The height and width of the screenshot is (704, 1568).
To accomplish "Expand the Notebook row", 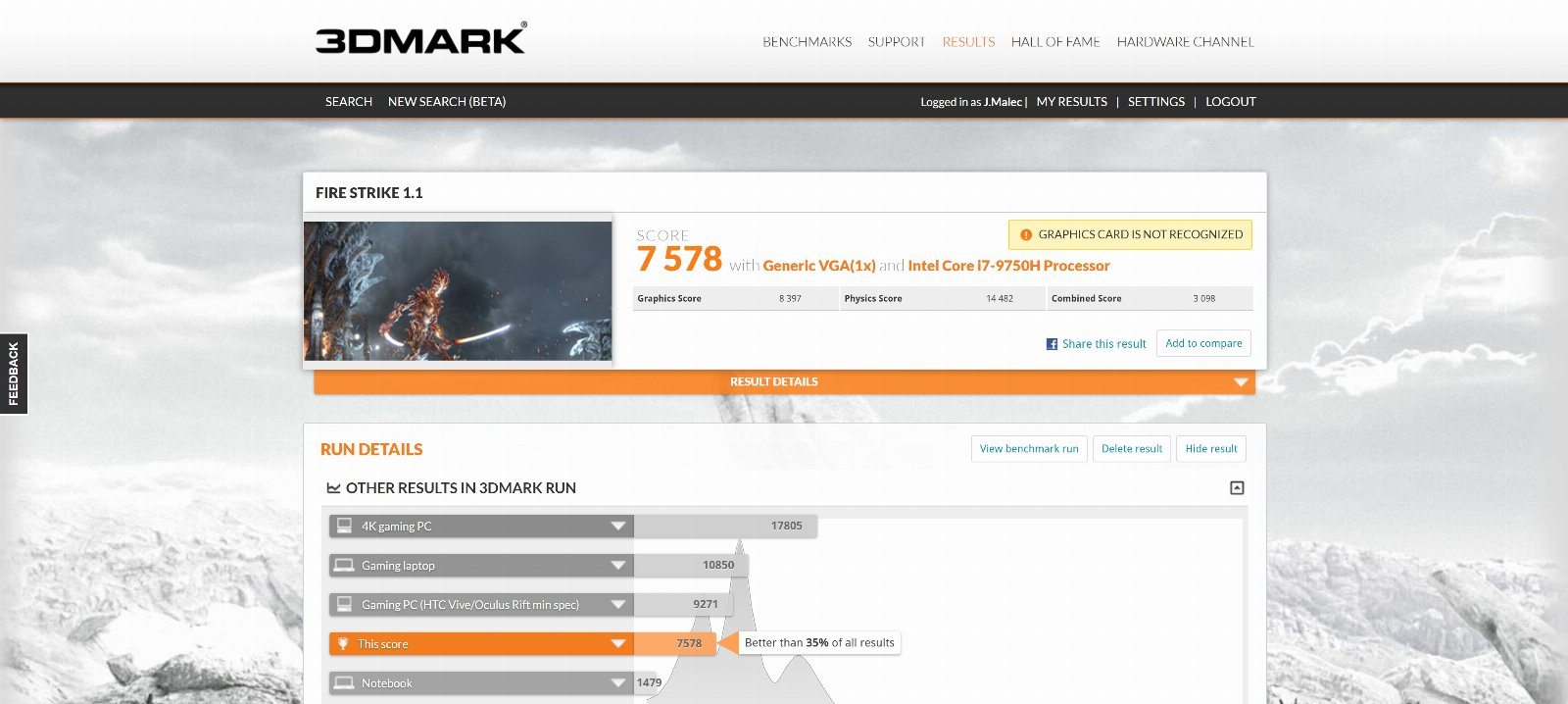I will (x=618, y=683).
